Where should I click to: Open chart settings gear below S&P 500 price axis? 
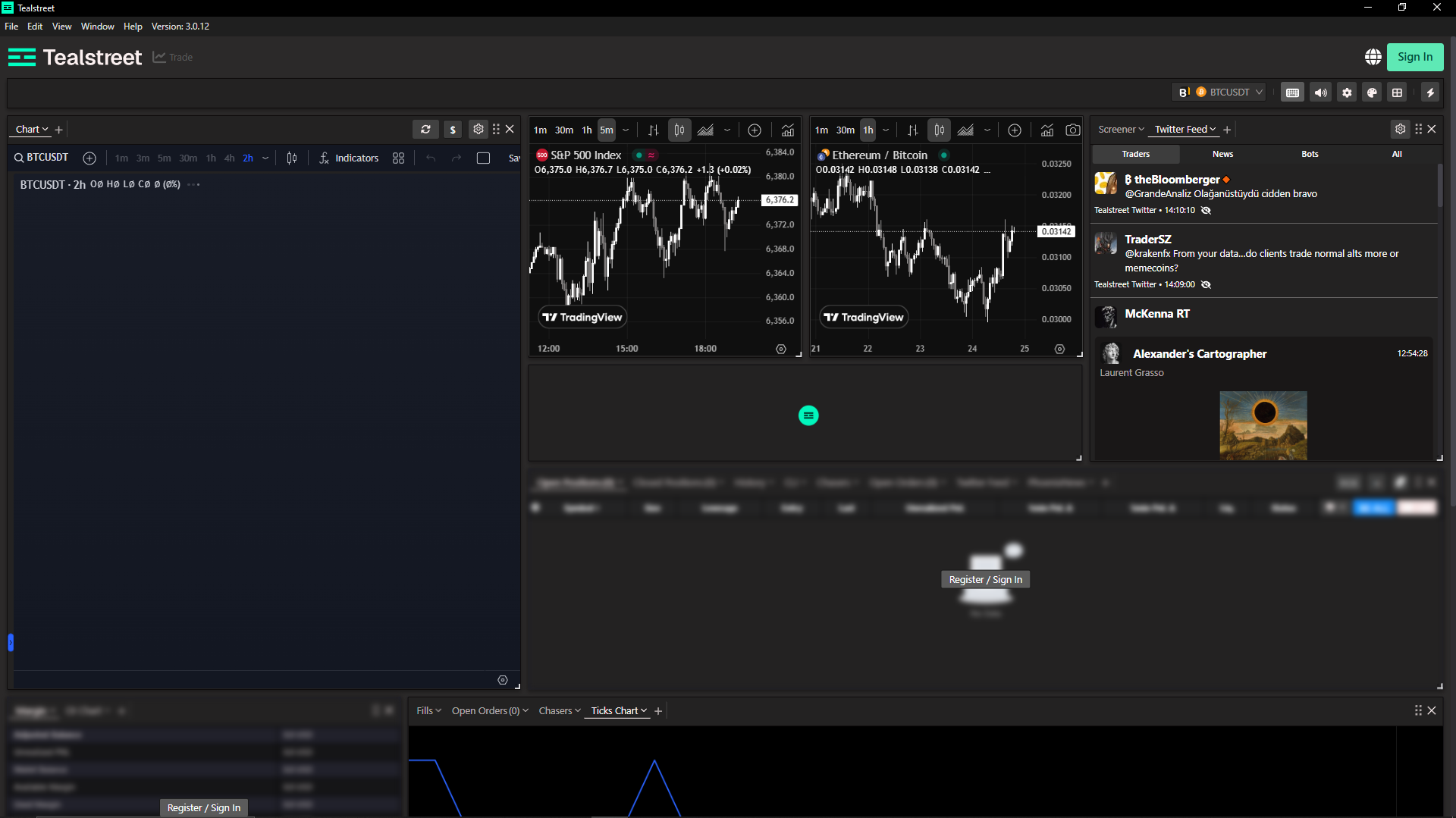coord(780,349)
